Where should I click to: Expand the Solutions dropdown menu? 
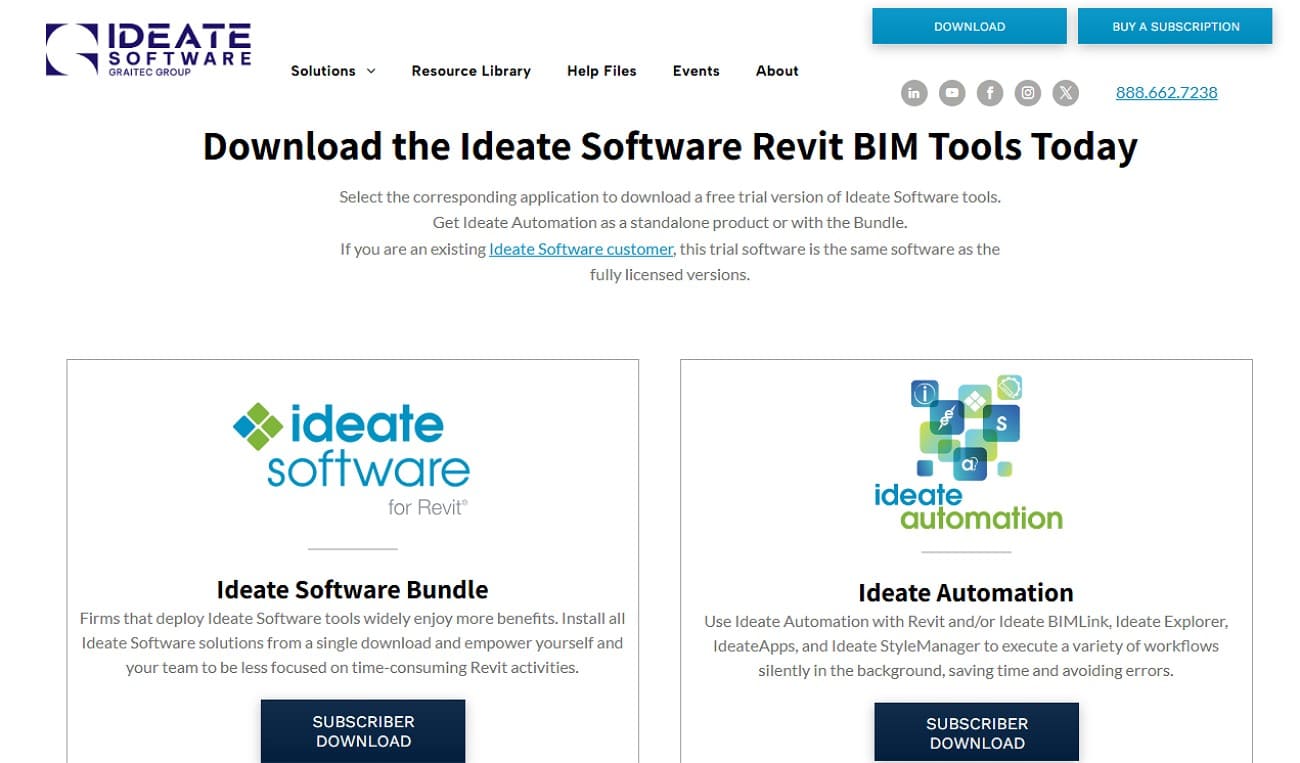(323, 71)
